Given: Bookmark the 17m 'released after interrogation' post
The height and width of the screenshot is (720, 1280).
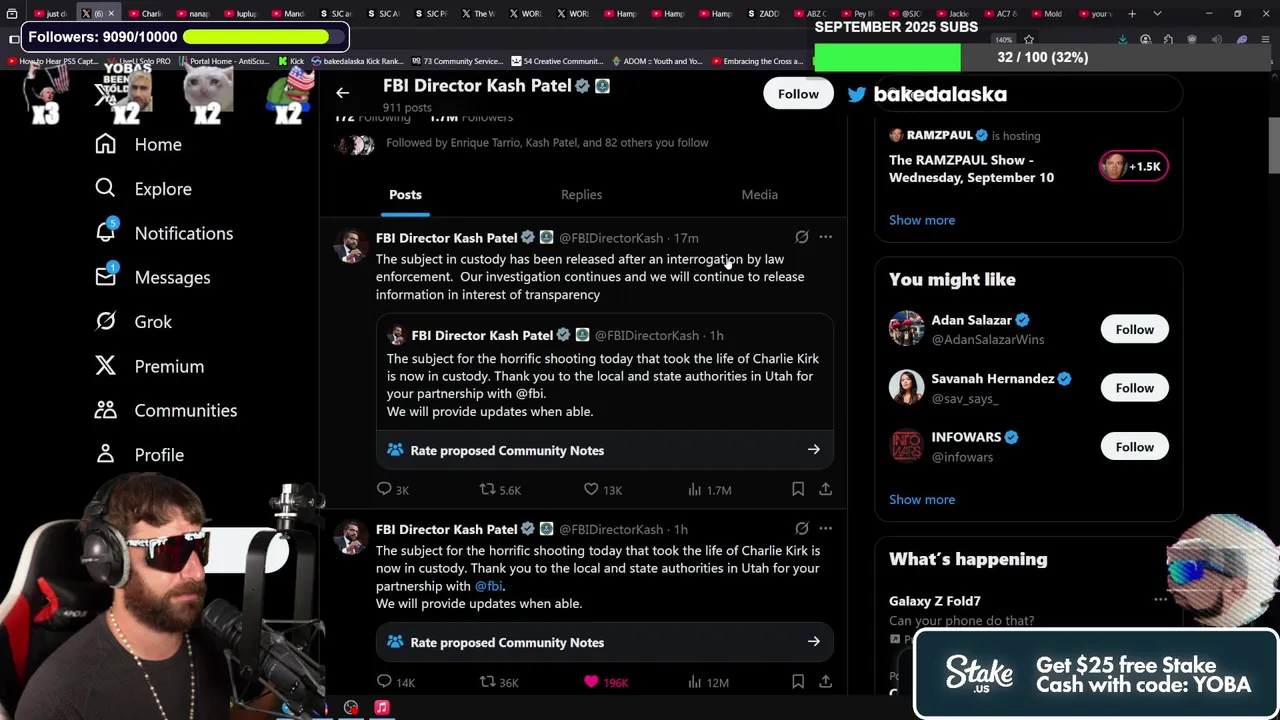Looking at the screenshot, I should [798, 489].
